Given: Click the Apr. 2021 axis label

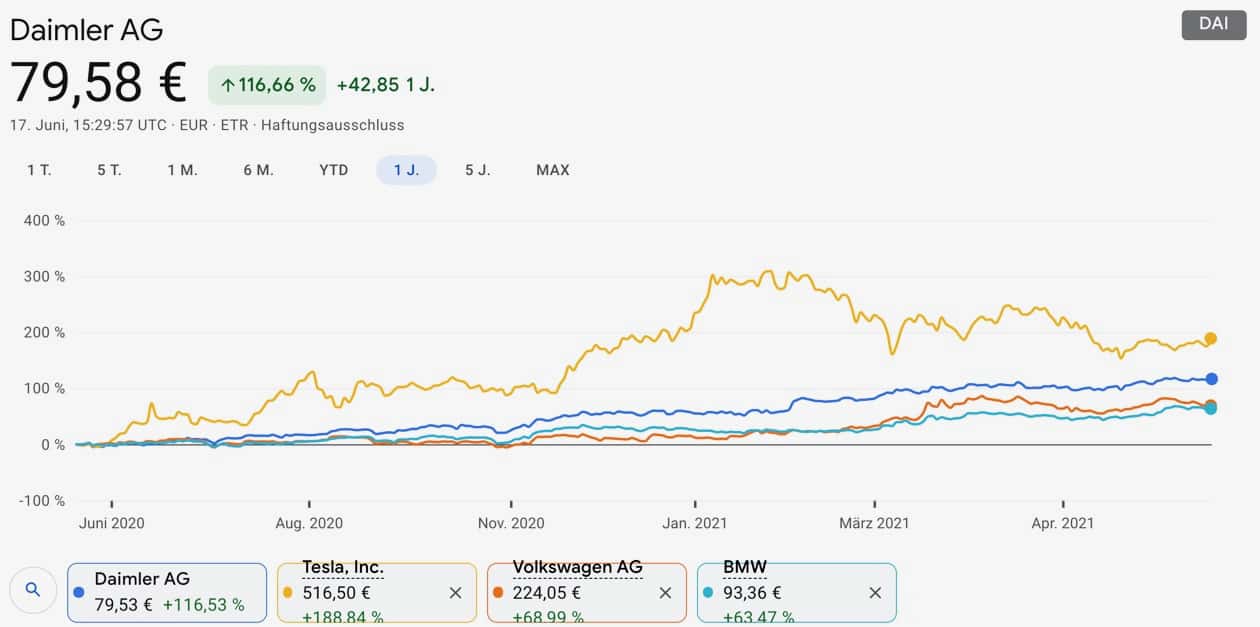Looking at the screenshot, I should click(x=1062, y=523).
